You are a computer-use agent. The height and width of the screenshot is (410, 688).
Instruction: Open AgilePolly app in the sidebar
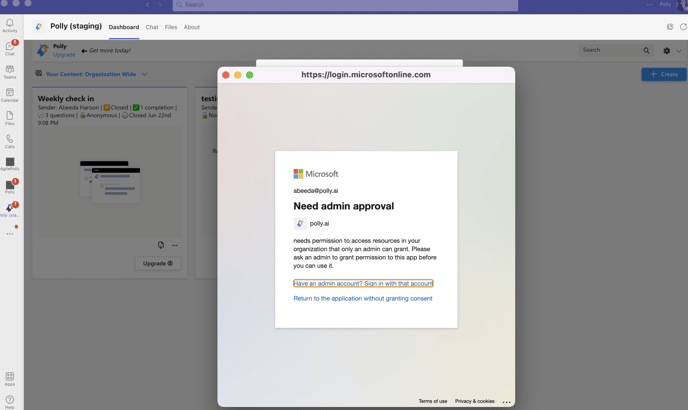pyautogui.click(x=10, y=164)
